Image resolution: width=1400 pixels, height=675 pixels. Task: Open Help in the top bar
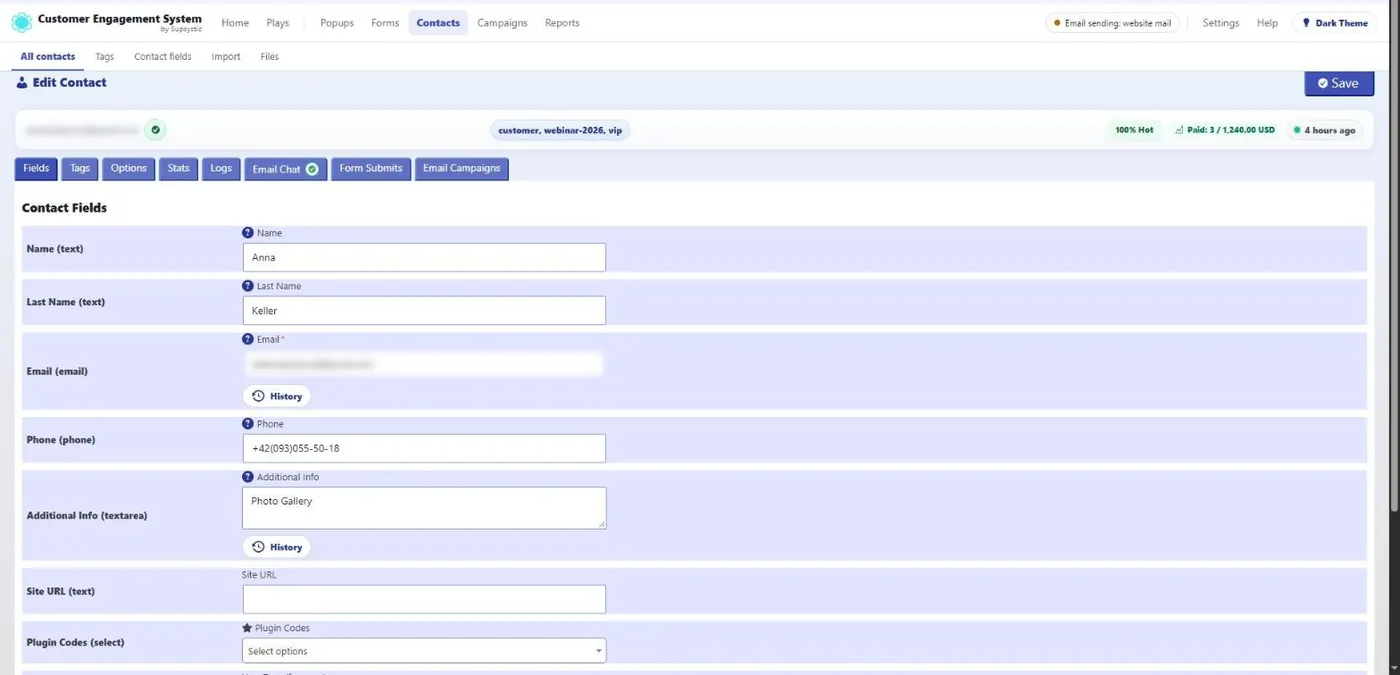pyautogui.click(x=1267, y=23)
